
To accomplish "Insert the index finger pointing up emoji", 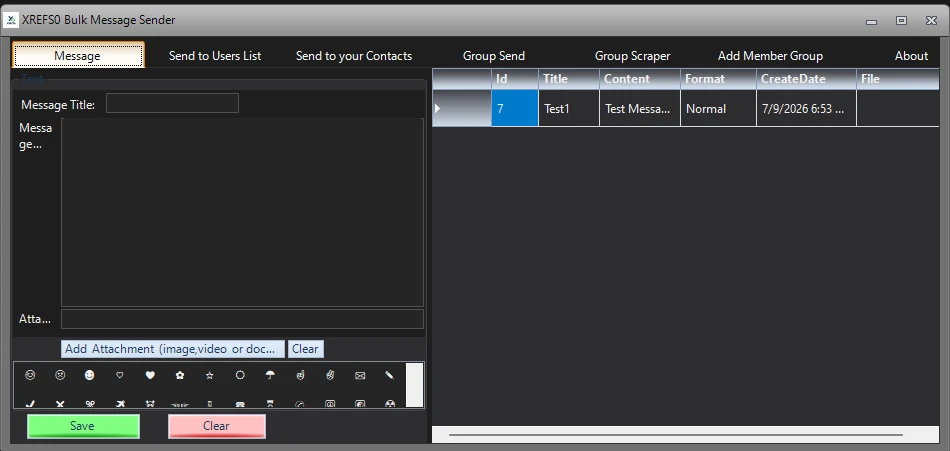I will (300, 375).
